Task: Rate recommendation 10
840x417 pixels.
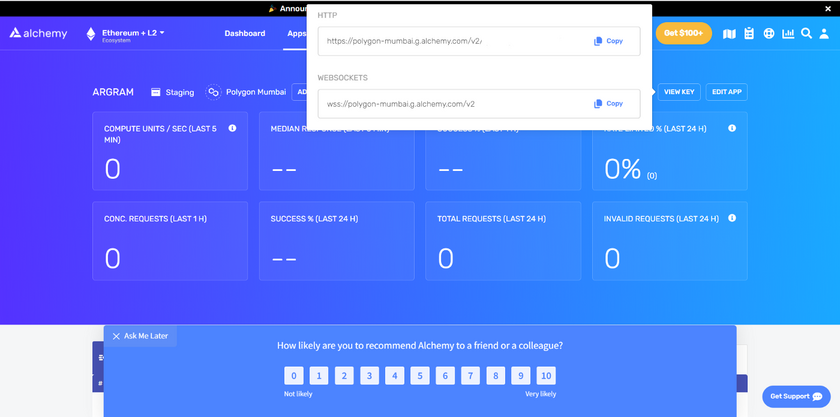Action: tap(546, 376)
